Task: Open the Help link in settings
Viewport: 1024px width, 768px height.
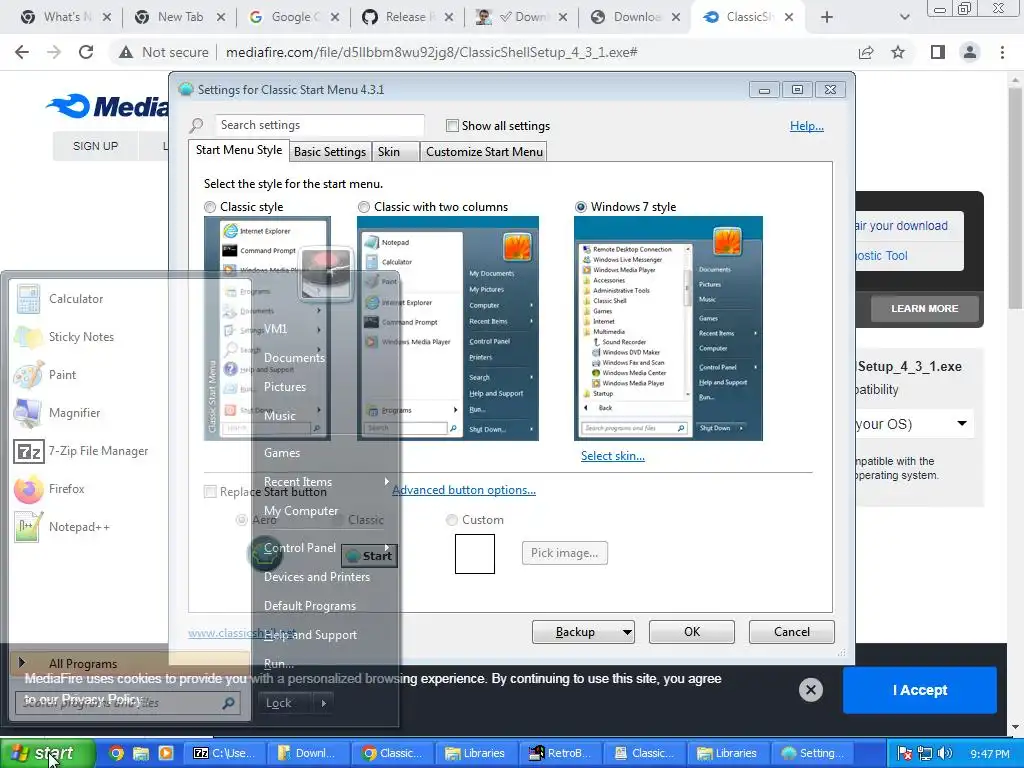Action: [x=807, y=126]
